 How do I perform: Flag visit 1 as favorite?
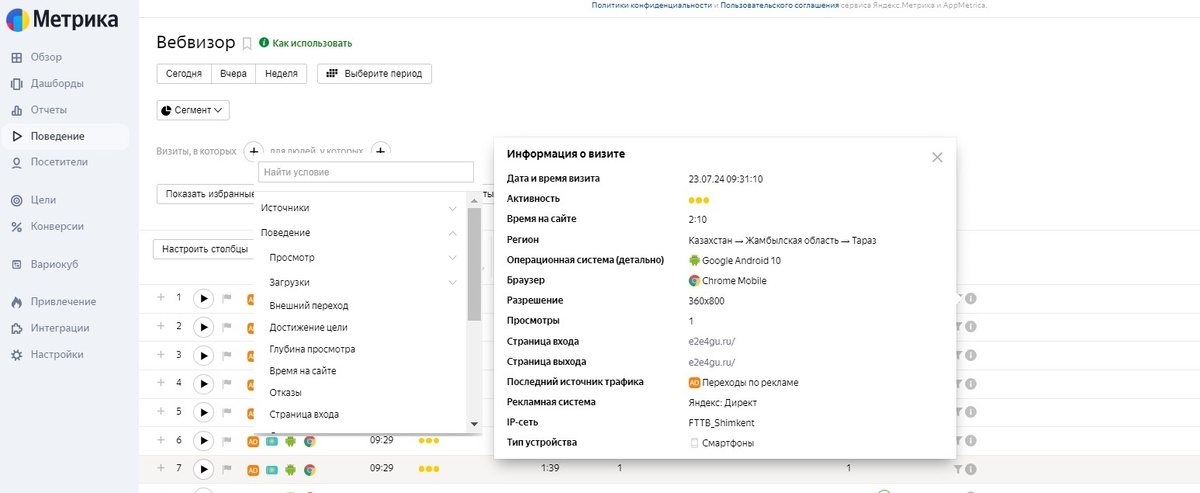[x=226, y=298]
